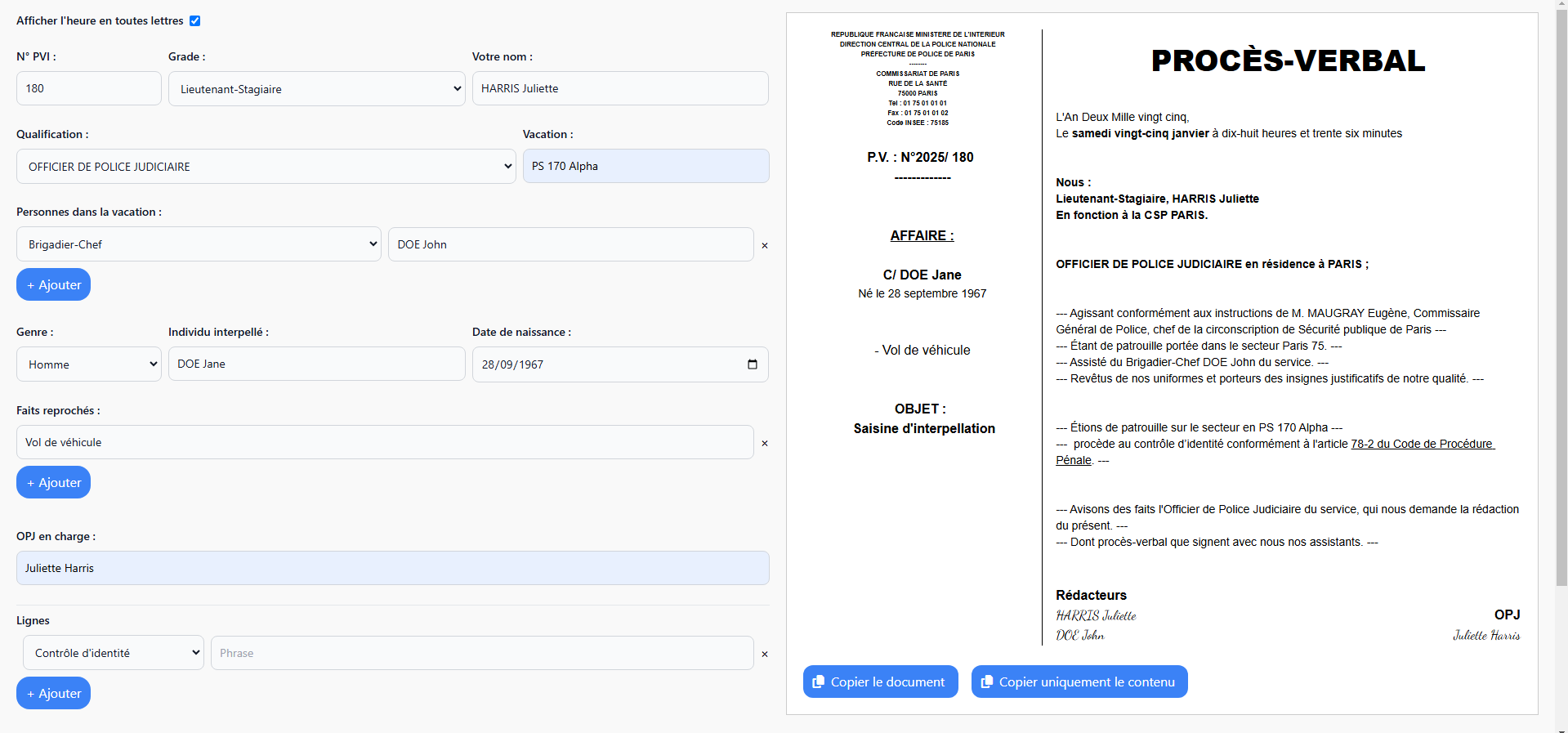
Task: Click the Phrase text field
Action: pos(482,653)
